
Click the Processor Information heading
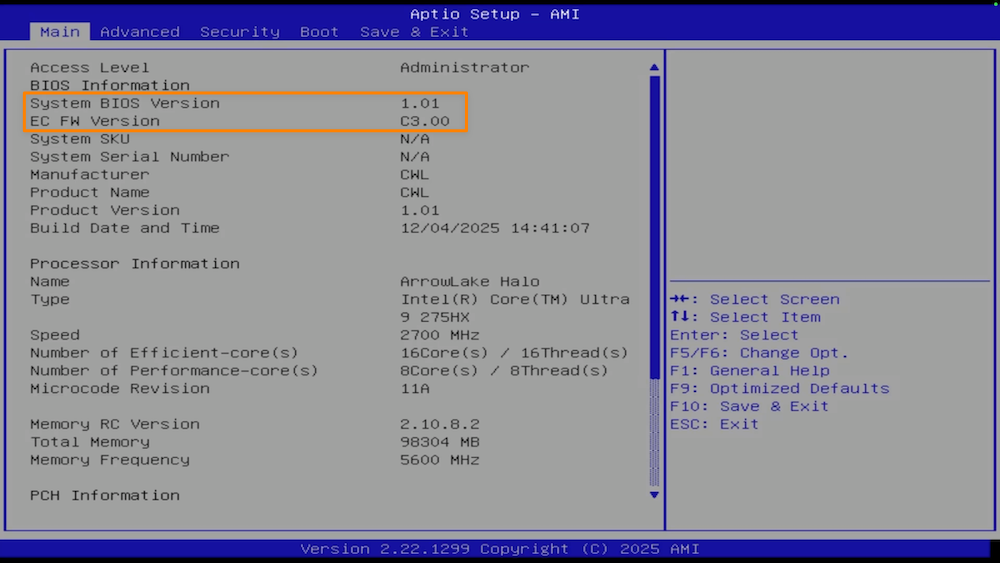click(135, 264)
